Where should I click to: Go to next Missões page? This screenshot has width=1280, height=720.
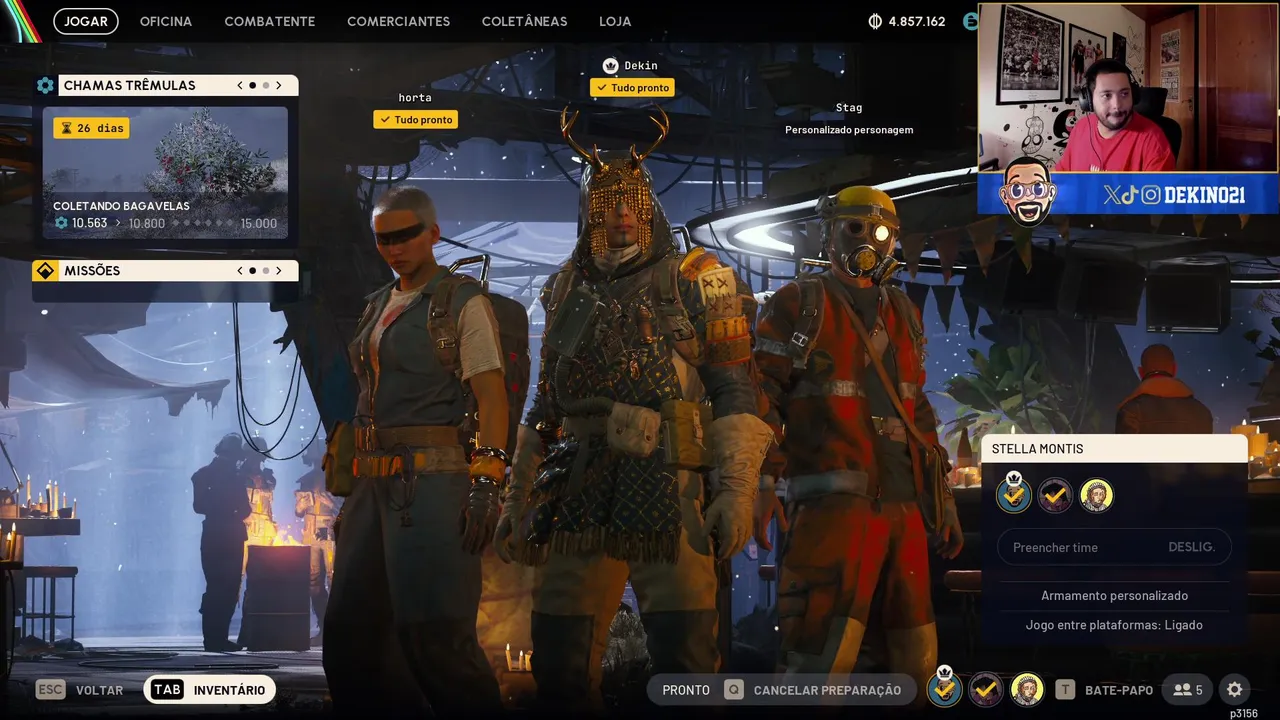279,271
